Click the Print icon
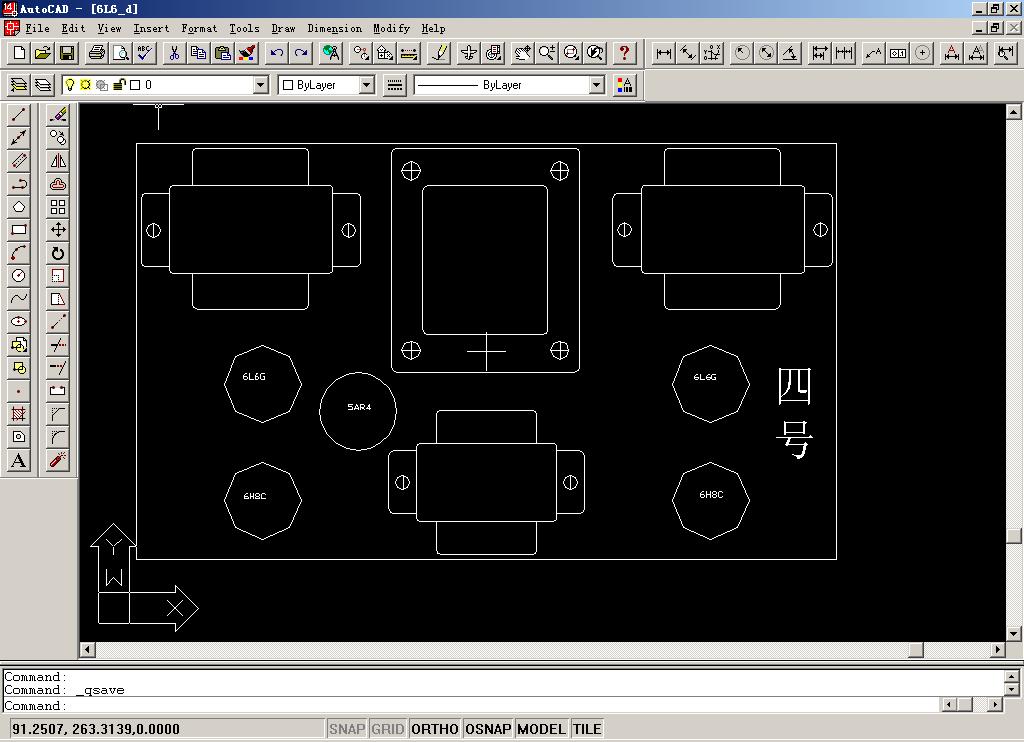This screenshot has height=742, width=1024. [97, 53]
